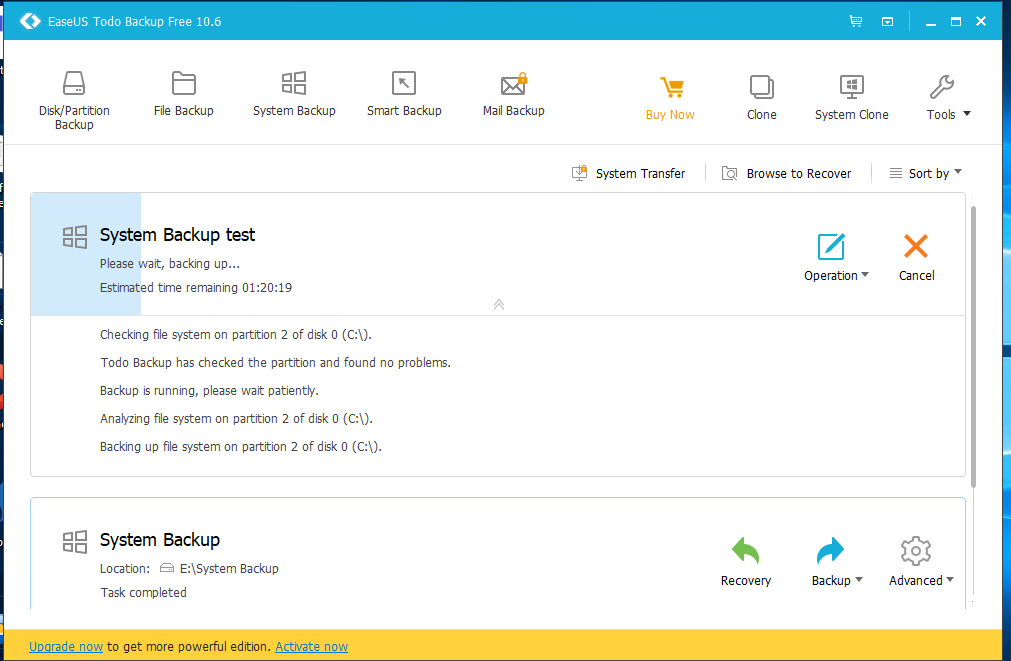
Task: Close the EaseUS Todo Backup window
Action: tap(981, 21)
